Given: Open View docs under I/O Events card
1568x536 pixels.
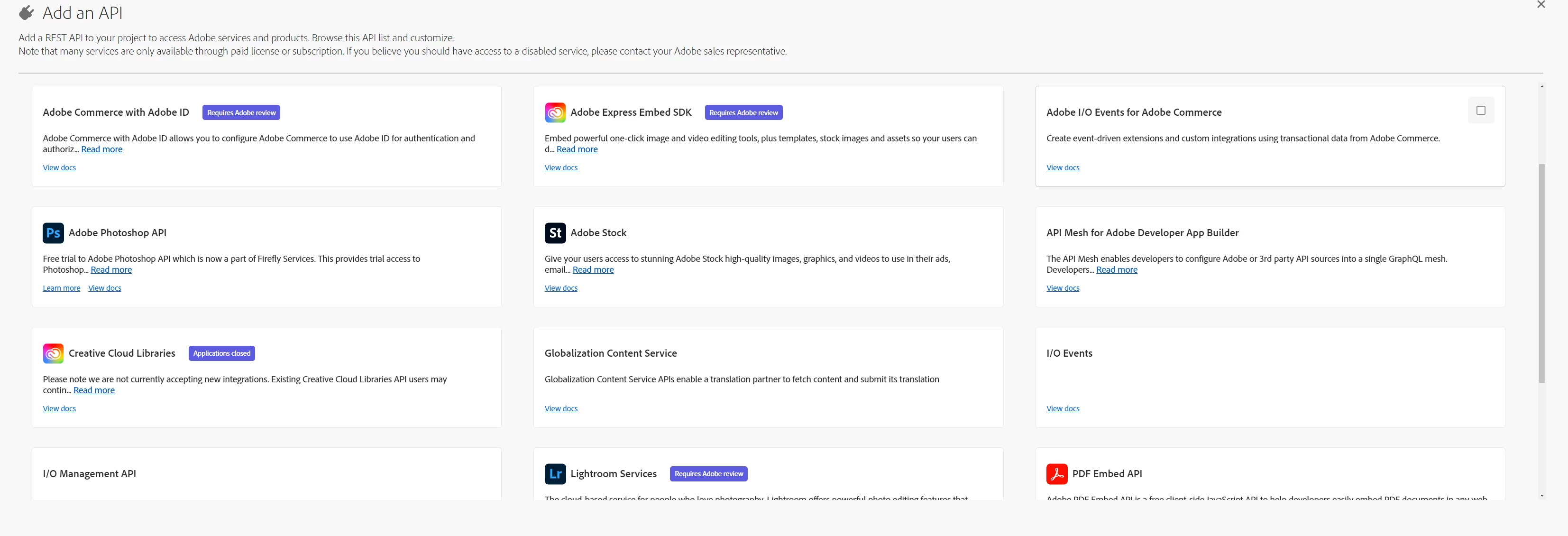Looking at the screenshot, I should (x=1062, y=409).
